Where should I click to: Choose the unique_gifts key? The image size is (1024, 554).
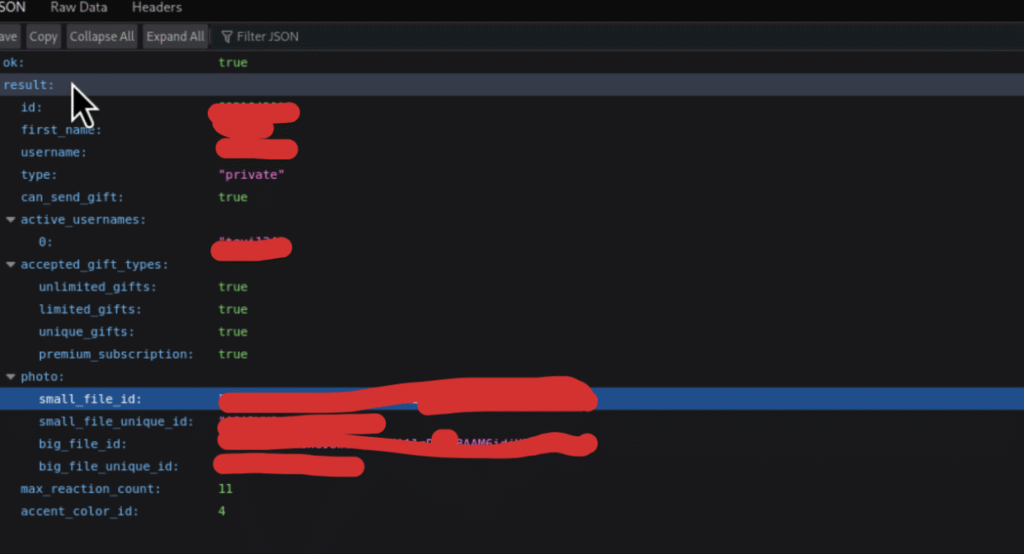tap(86, 332)
